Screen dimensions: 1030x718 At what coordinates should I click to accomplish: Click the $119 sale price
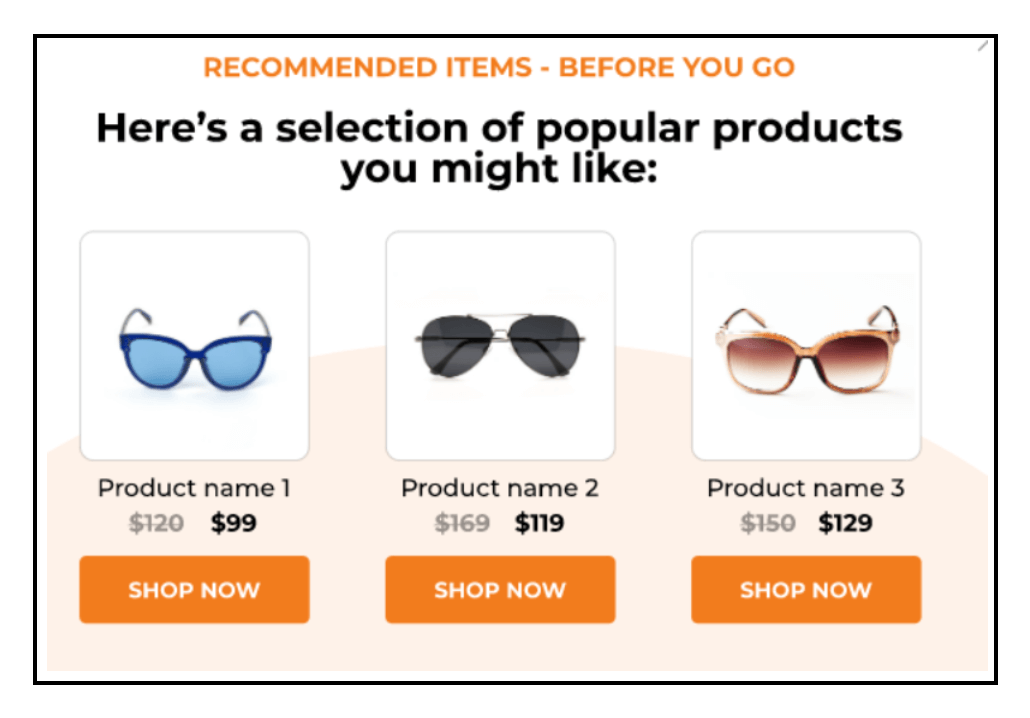[x=540, y=523]
